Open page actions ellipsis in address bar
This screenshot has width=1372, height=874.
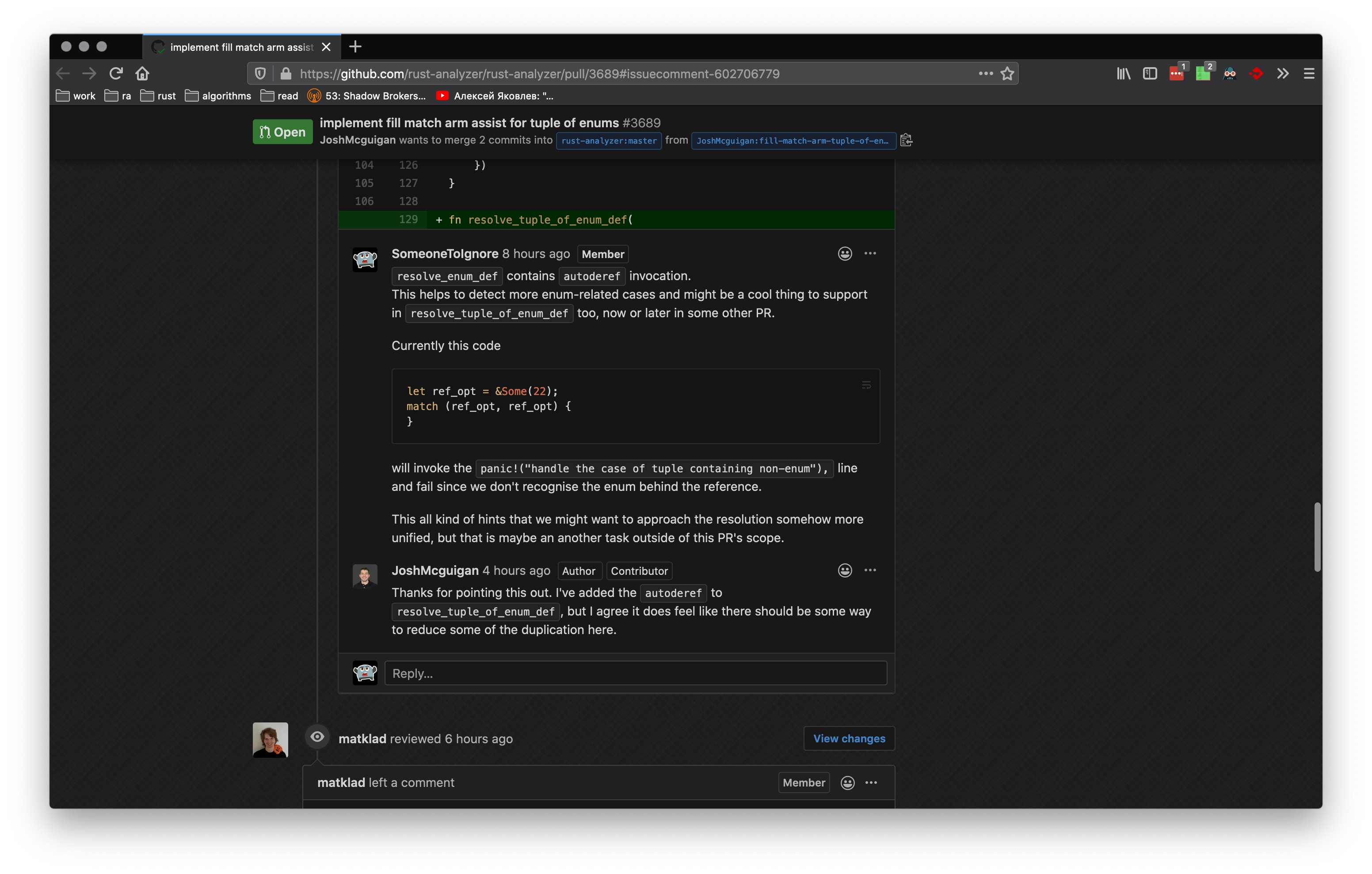(986, 73)
